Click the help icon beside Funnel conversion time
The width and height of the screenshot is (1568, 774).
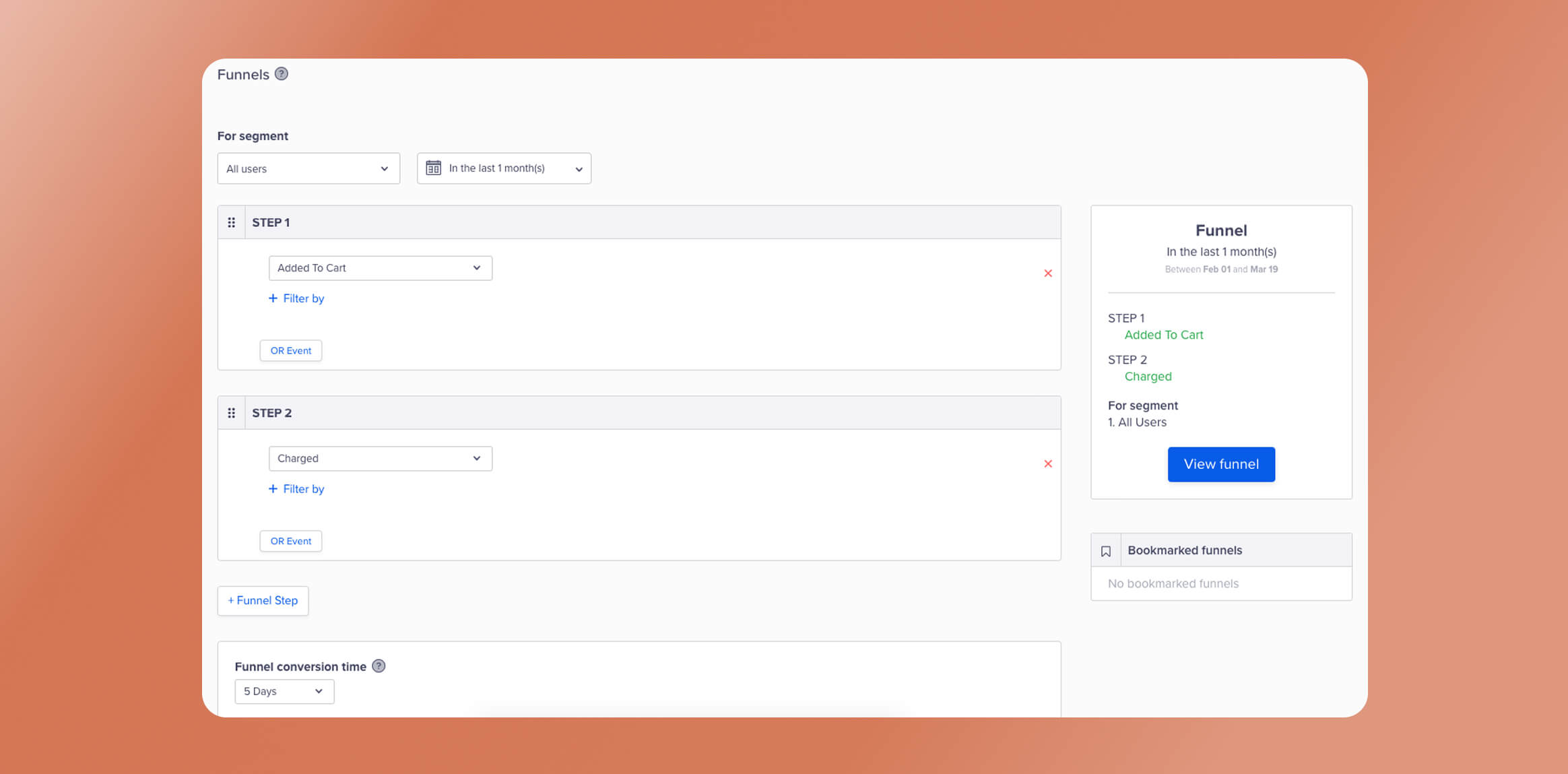tap(379, 666)
